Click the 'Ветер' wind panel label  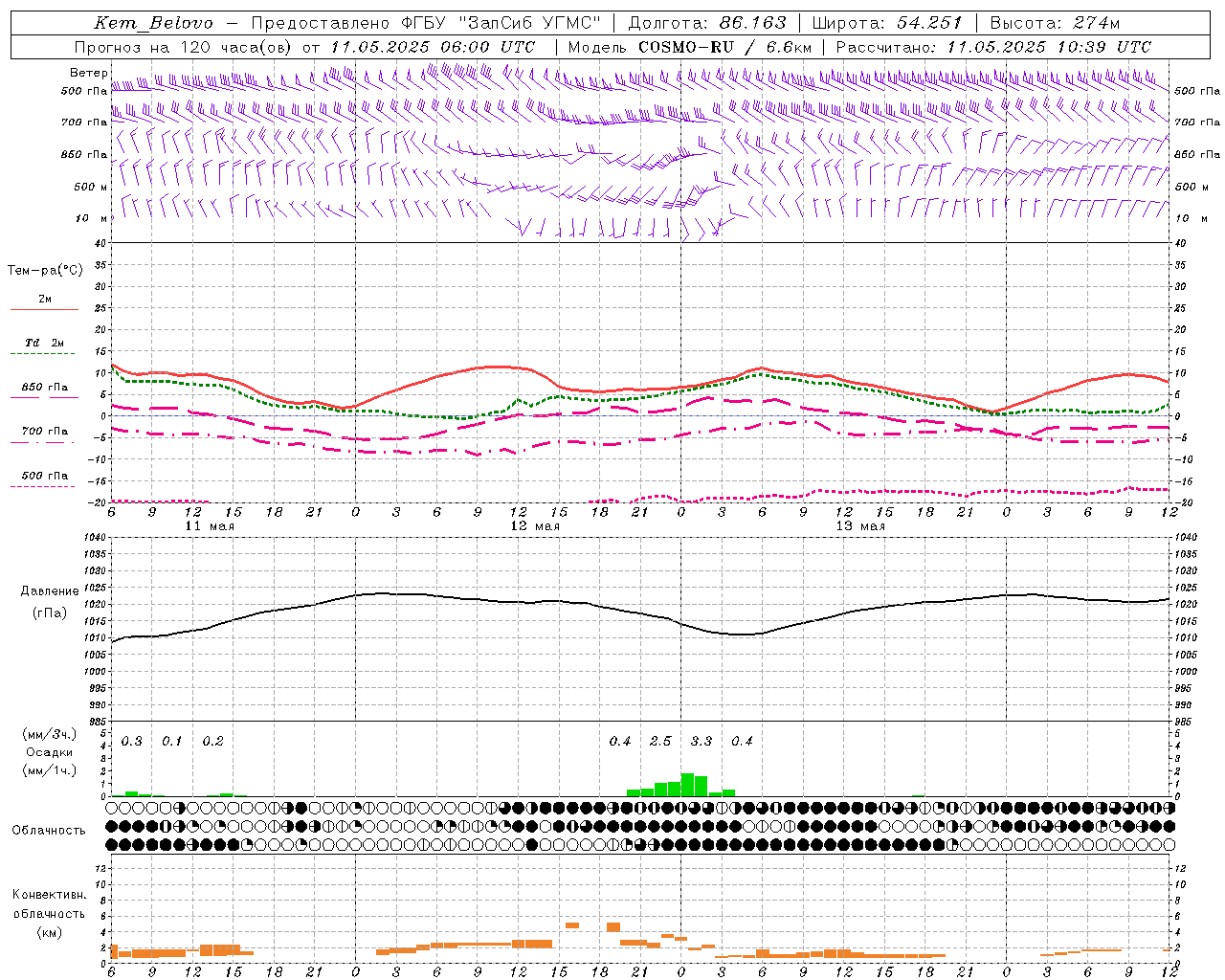(88, 73)
